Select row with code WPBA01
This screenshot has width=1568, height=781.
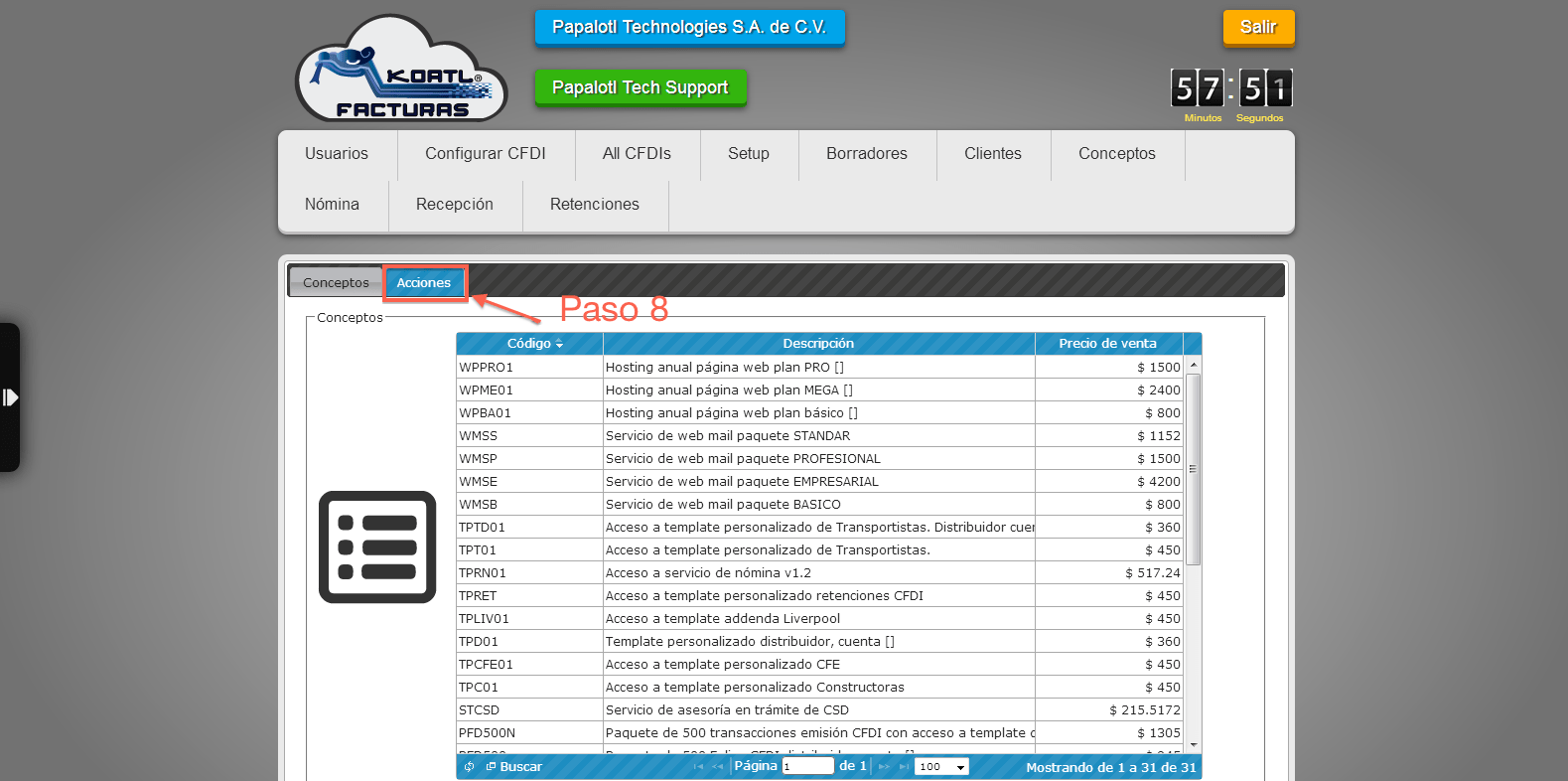(x=819, y=412)
